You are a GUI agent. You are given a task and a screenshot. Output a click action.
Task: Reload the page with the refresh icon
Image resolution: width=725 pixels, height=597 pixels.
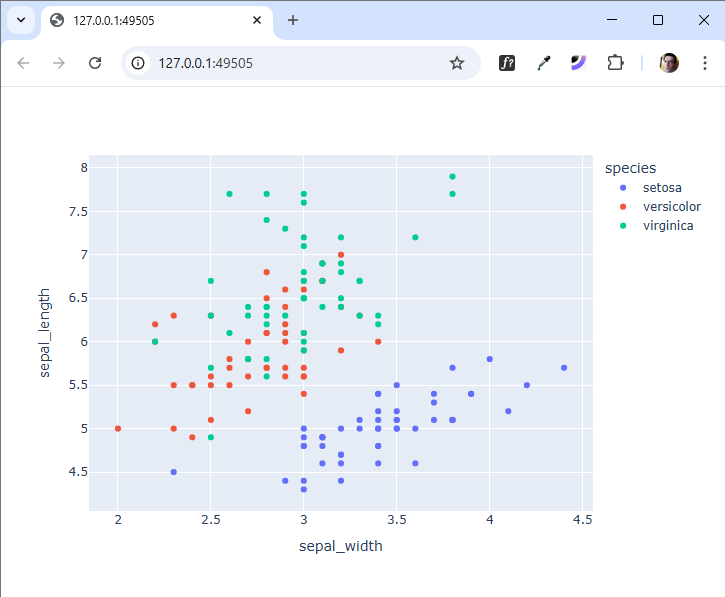[95, 63]
